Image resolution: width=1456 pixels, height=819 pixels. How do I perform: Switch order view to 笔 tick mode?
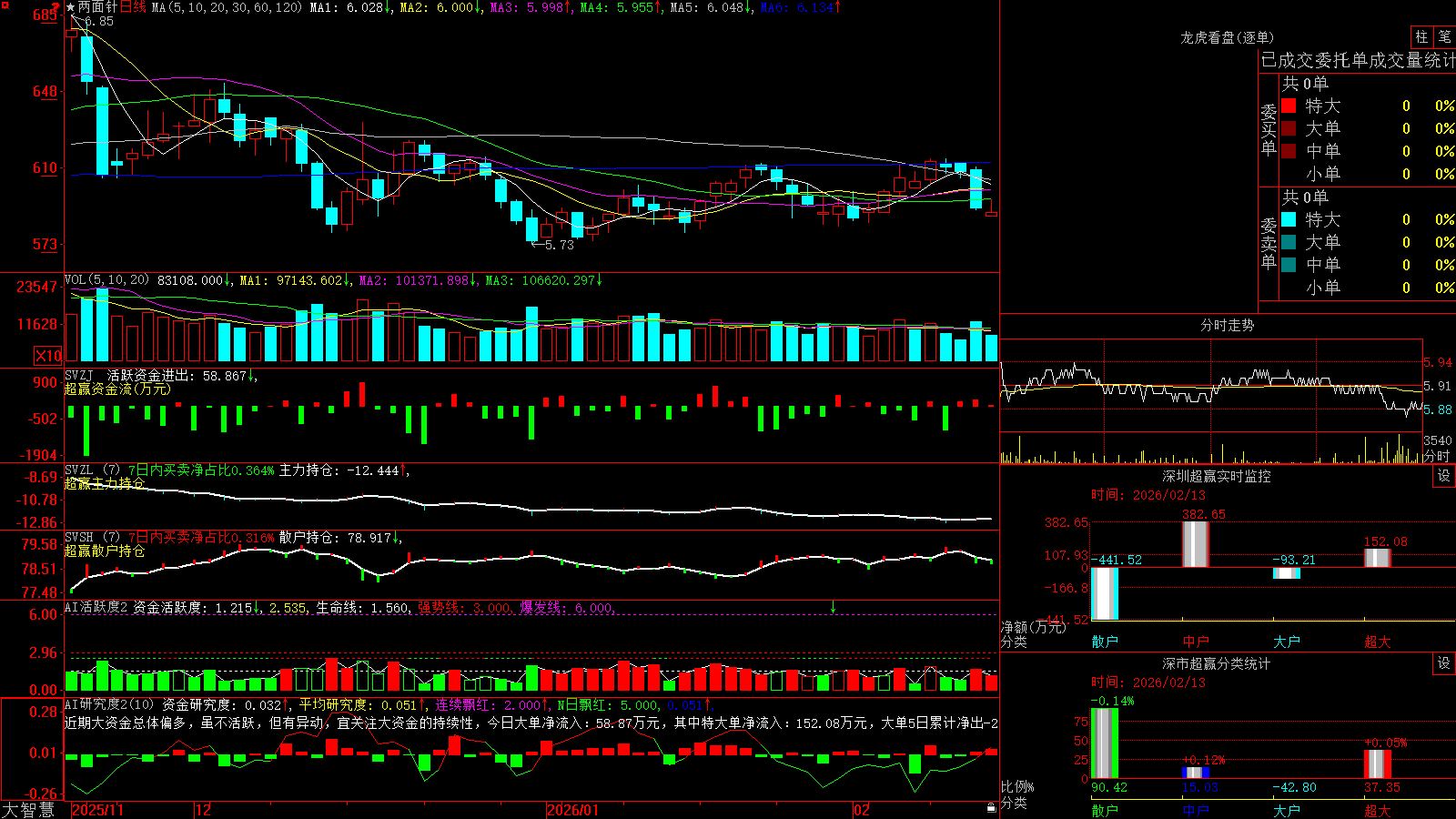click(x=1444, y=36)
